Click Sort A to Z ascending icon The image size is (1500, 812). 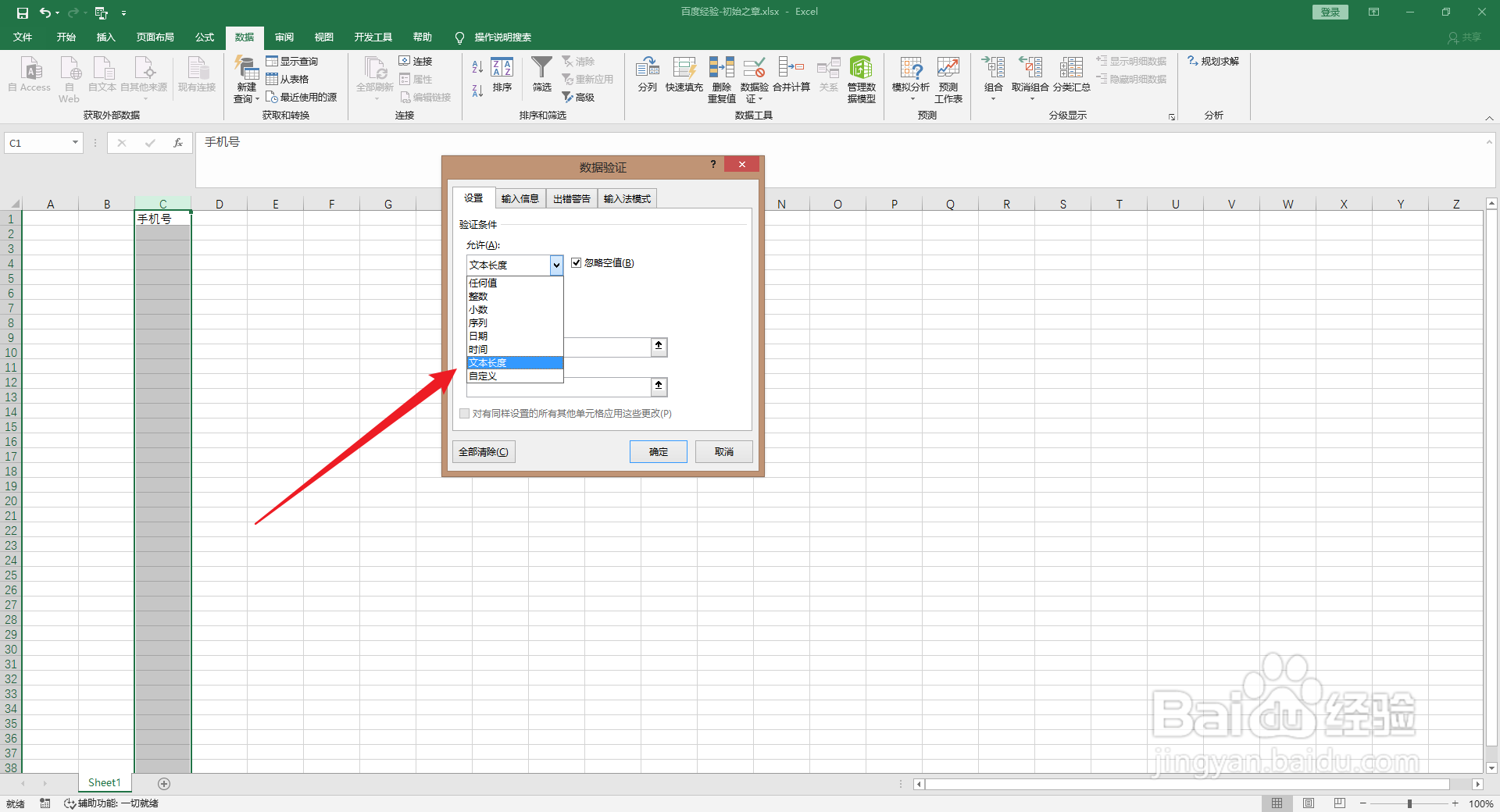pyautogui.click(x=477, y=67)
